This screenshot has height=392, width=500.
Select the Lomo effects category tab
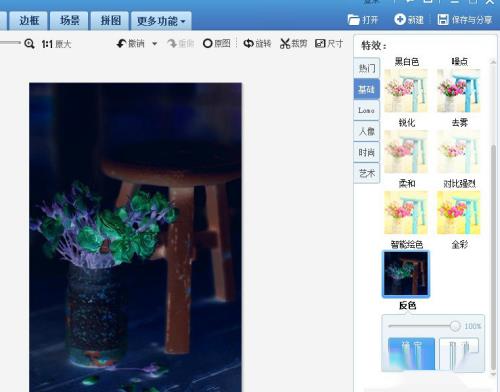coord(367,110)
